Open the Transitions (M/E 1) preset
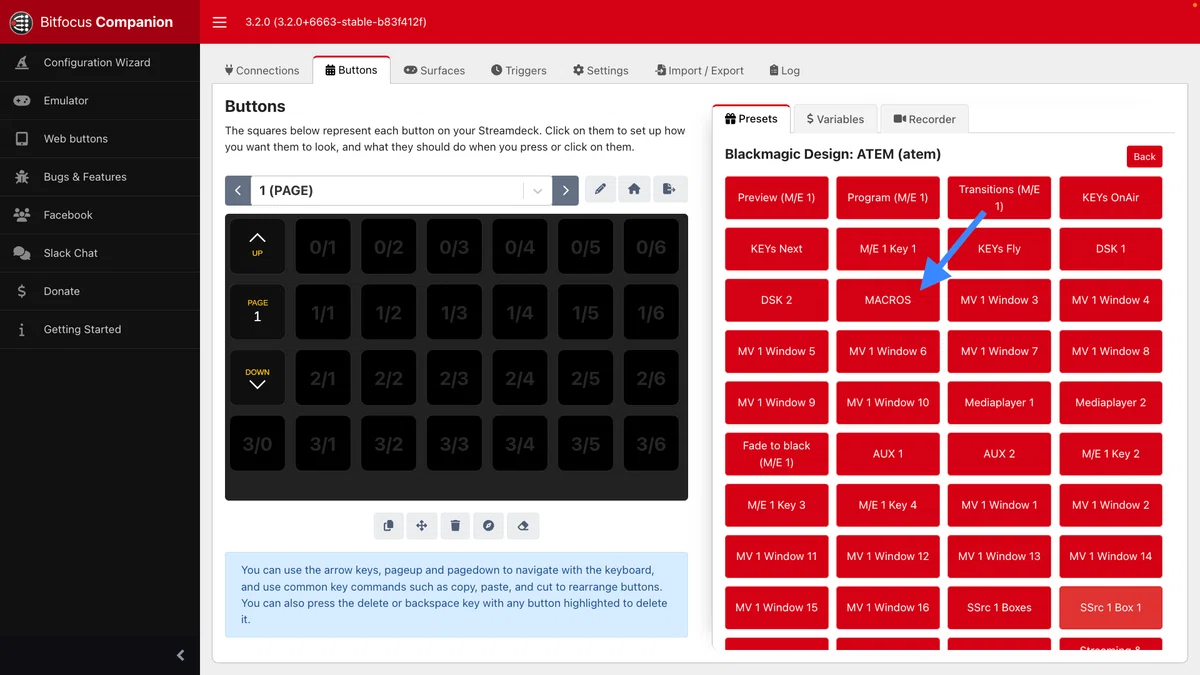Viewport: 1200px width, 675px height. click(x=999, y=198)
